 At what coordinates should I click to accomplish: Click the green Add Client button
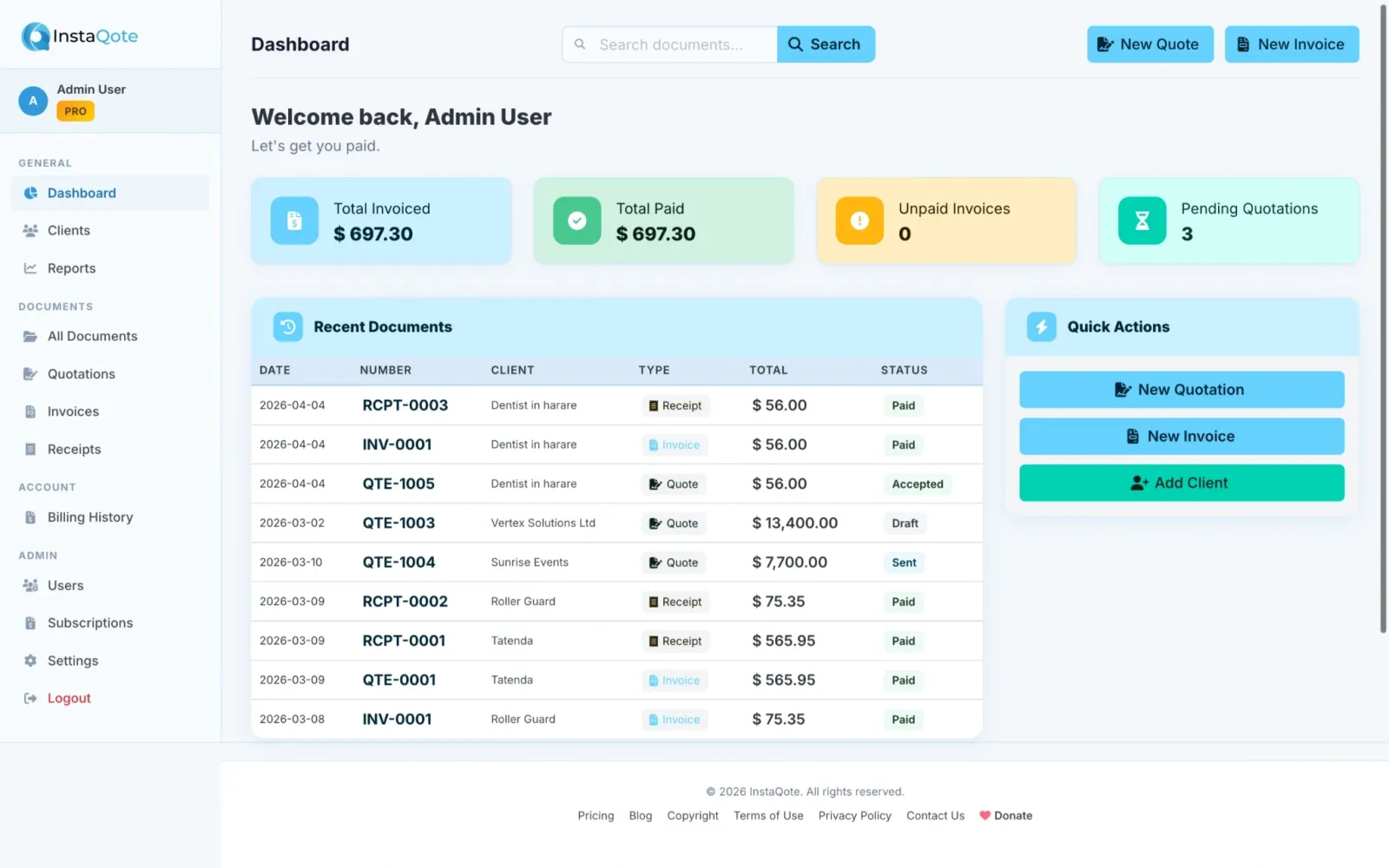(1181, 483)
